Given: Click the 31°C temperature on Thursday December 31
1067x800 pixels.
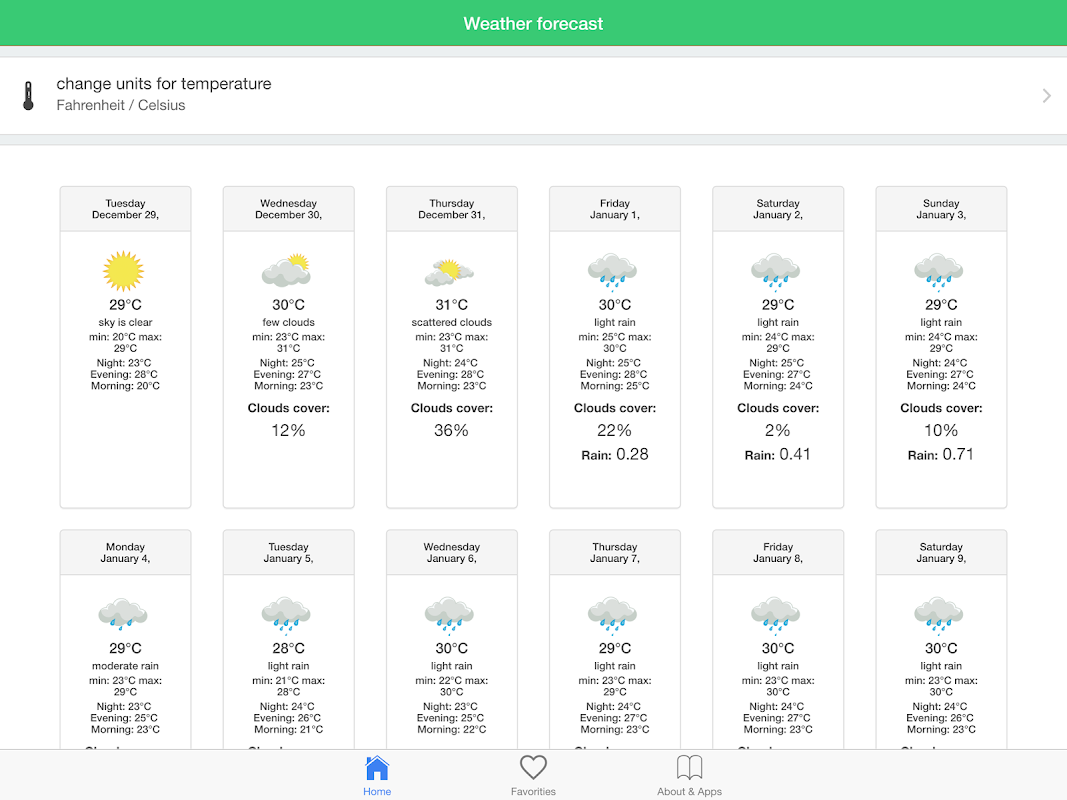Looking at the screenshot, I should tap(452, 305).
